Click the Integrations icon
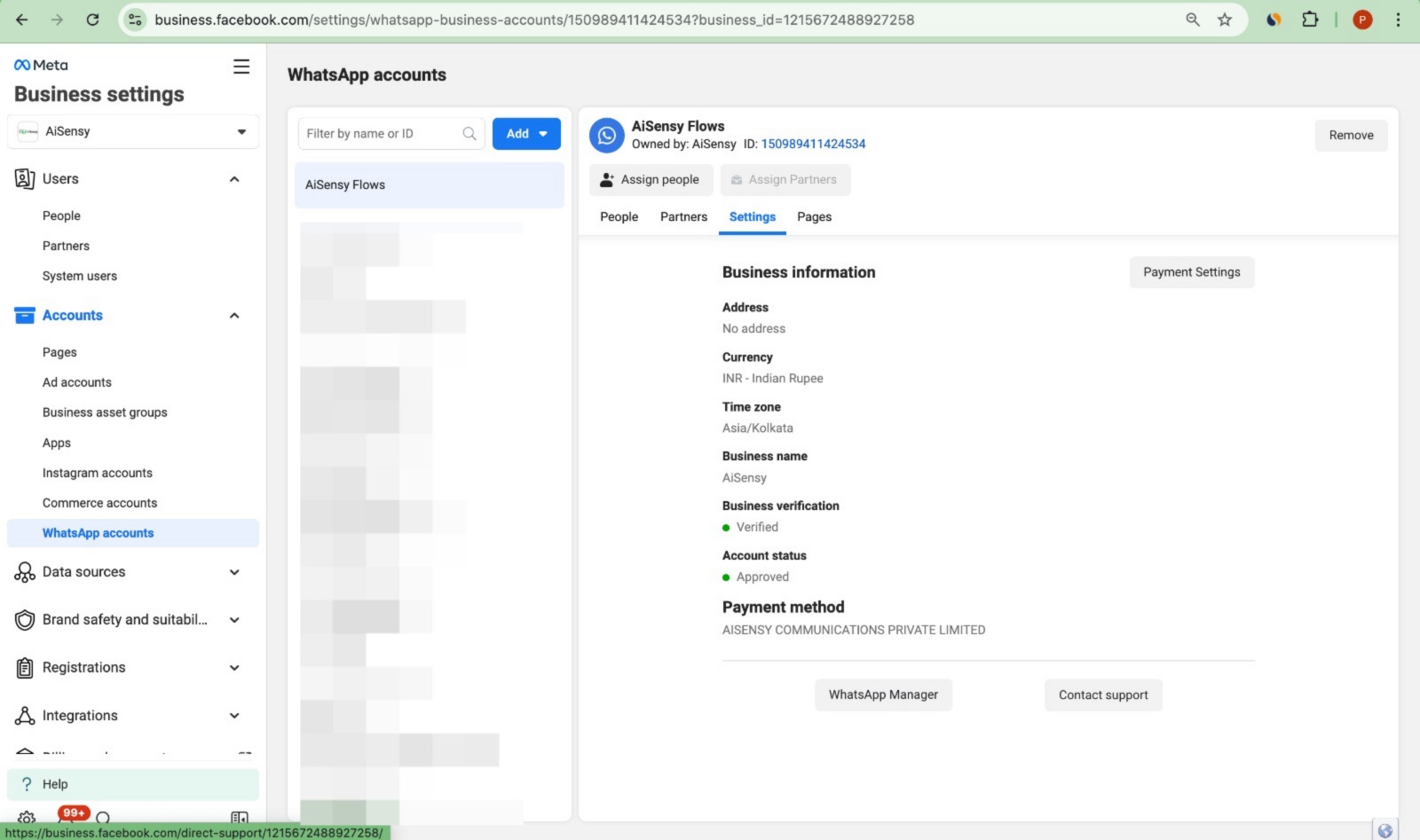 click(x=25, y=716)
